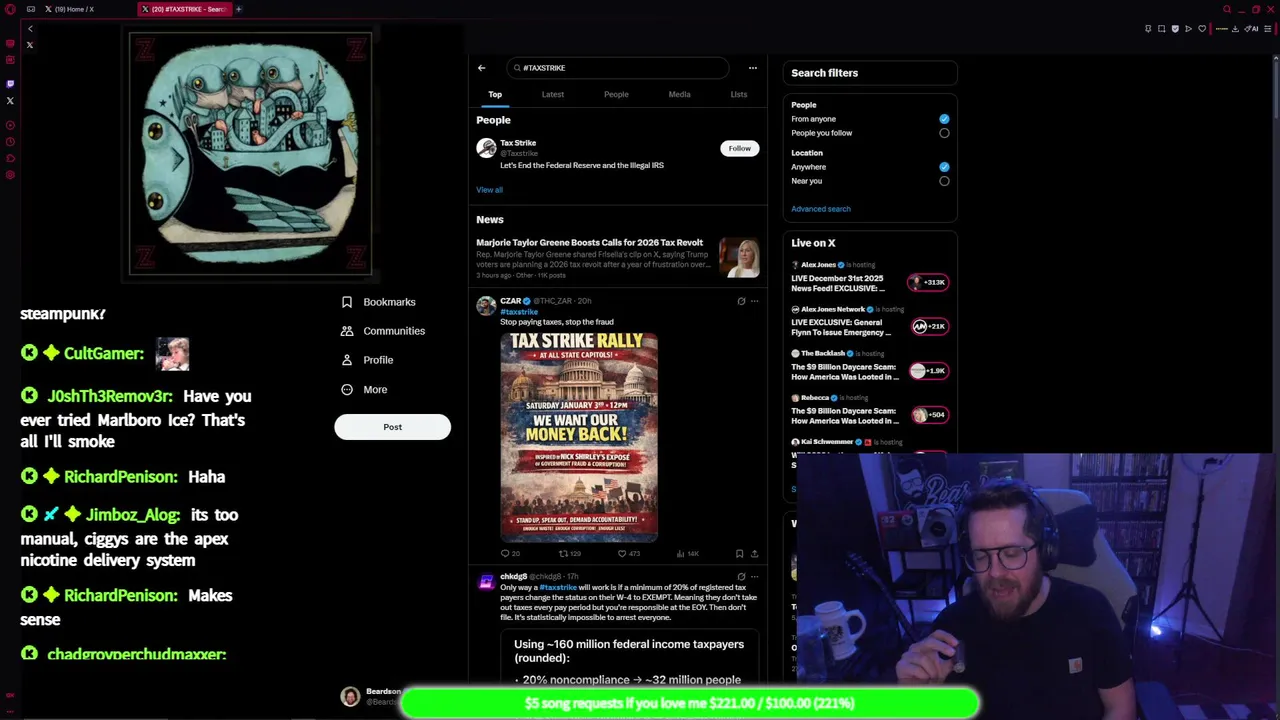The image size is (1280, 720).
Task: Switch to the Media results tab
Action: (x=679, y=94)
